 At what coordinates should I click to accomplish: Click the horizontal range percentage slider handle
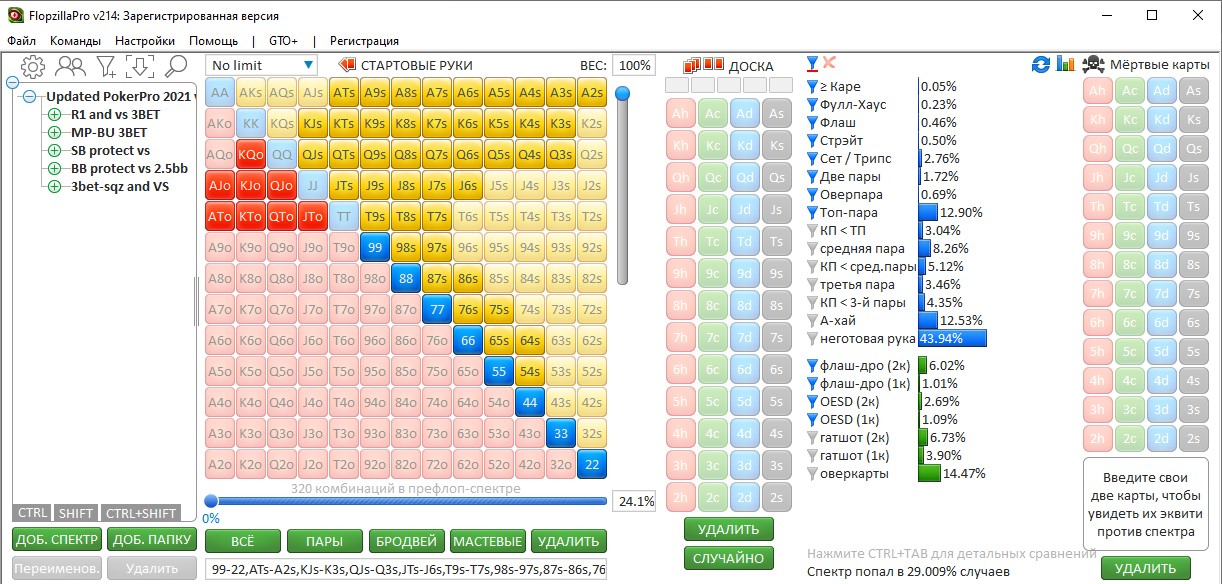(x=211, y=501)
